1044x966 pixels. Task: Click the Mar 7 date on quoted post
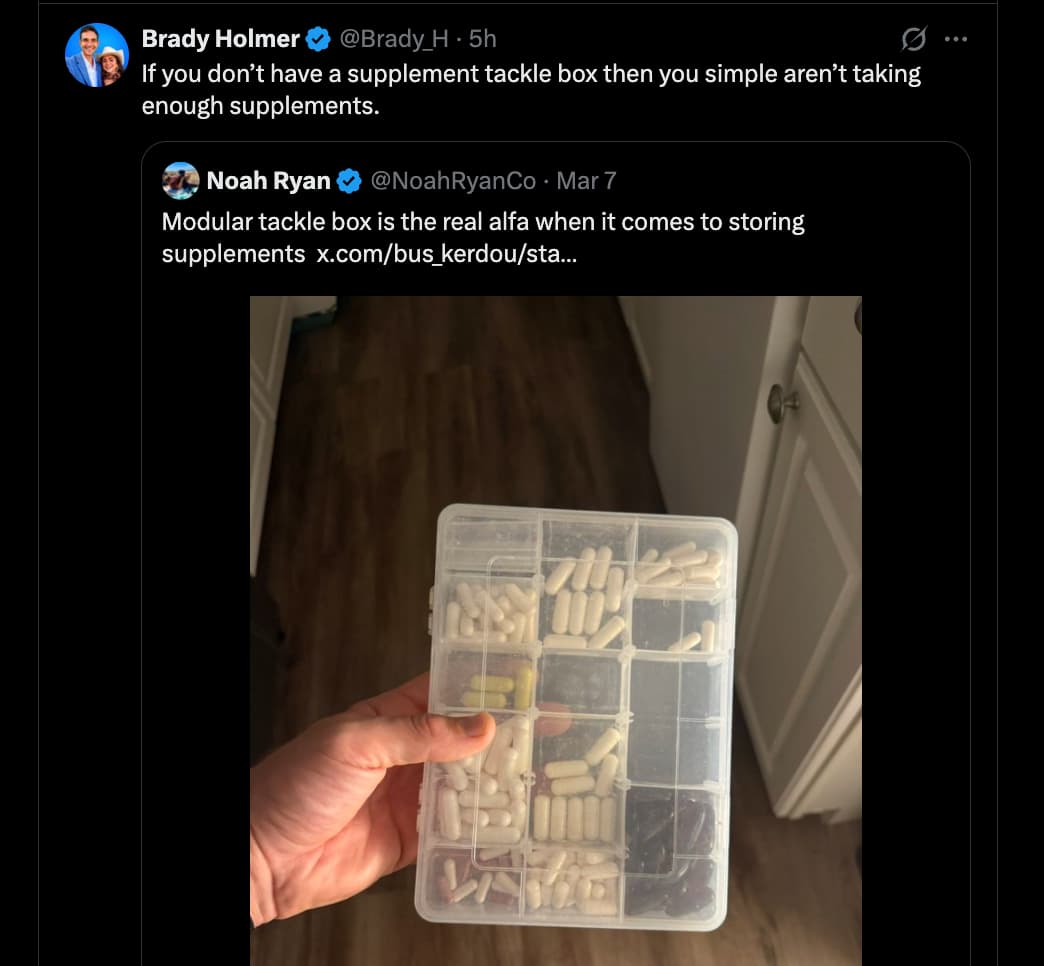coord(586,181)
